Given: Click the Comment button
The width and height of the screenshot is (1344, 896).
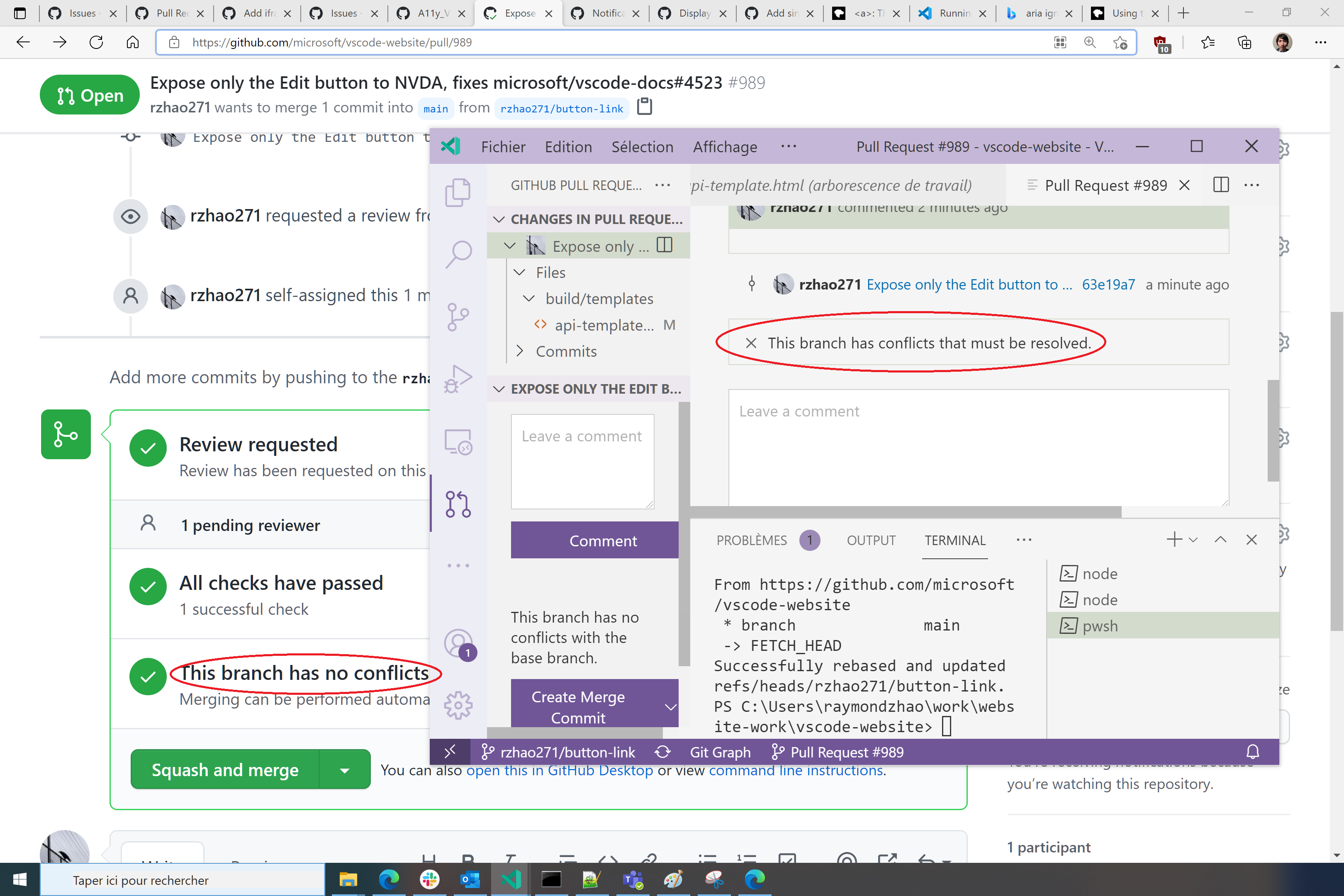Looking at the screenshot, I should [594, 540].
